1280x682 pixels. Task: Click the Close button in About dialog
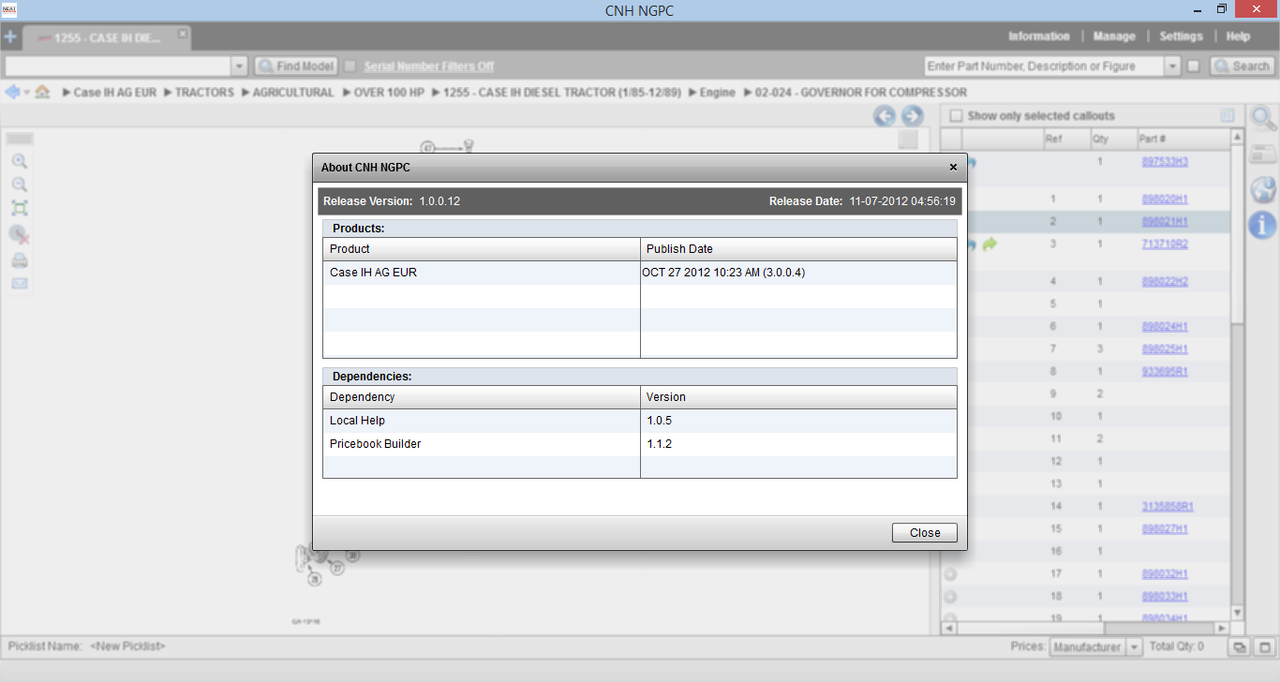pos(924,533)
